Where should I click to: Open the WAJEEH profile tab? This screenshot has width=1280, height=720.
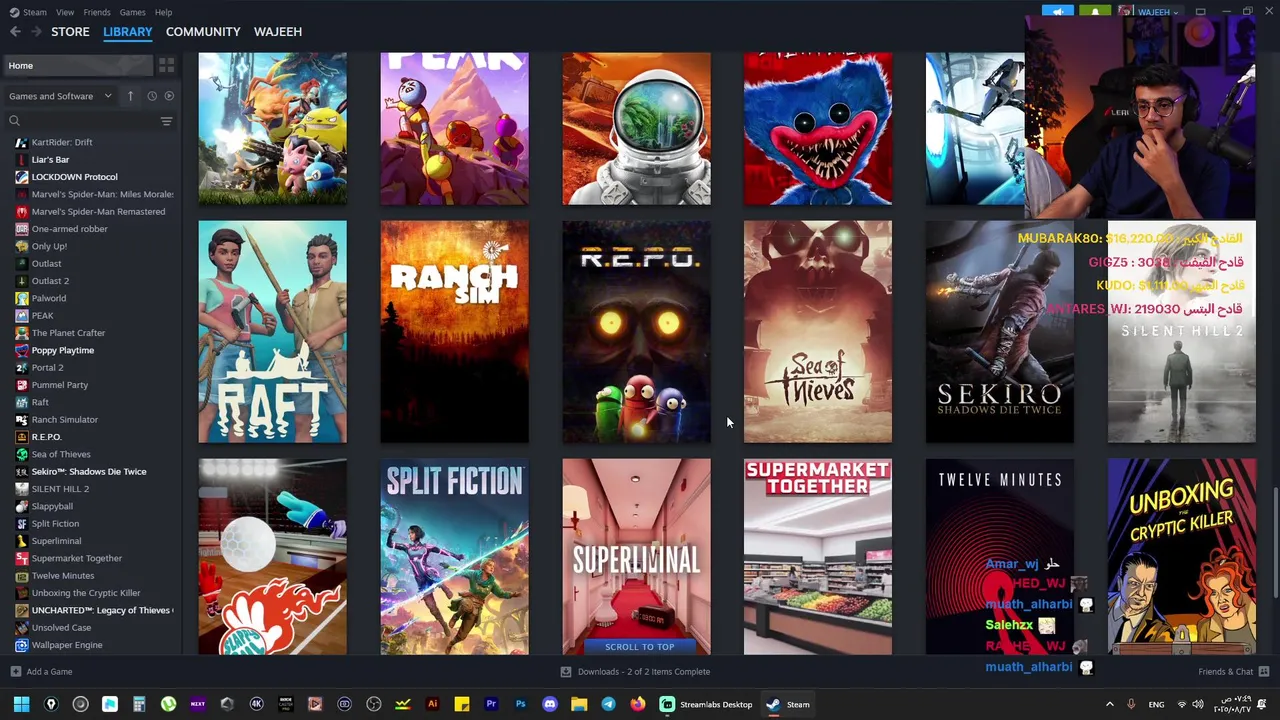278,32
